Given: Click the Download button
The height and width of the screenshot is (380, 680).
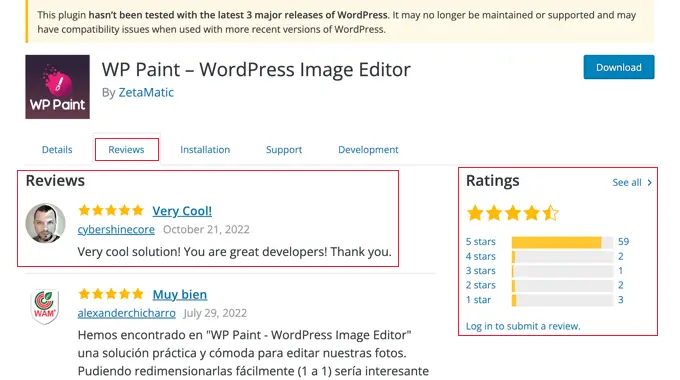Looking at the screenshot, I should [x=619, y=67].
